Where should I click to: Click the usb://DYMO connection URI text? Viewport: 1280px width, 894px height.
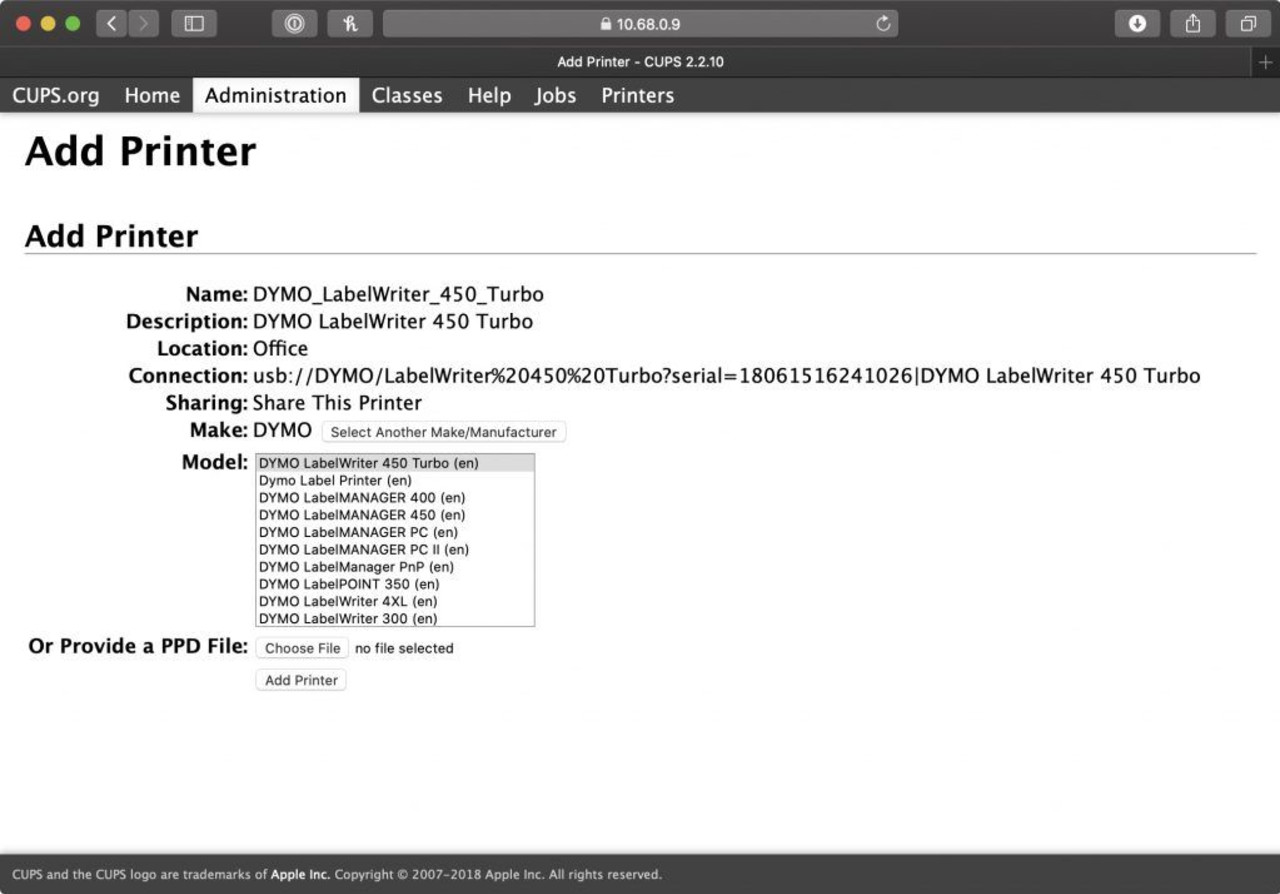(726, 376)
